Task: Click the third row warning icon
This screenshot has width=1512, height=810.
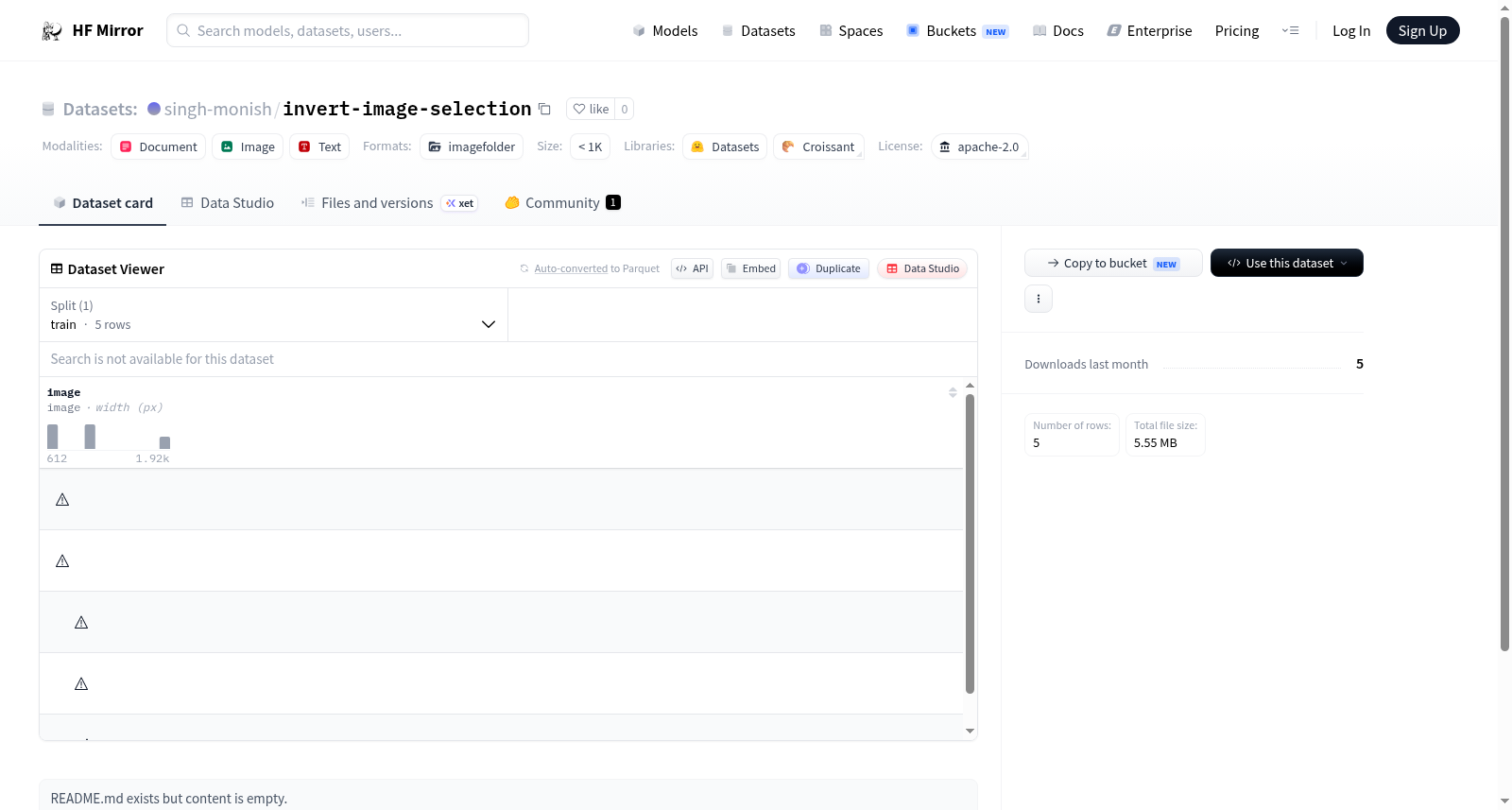Action: click(81, 623)
